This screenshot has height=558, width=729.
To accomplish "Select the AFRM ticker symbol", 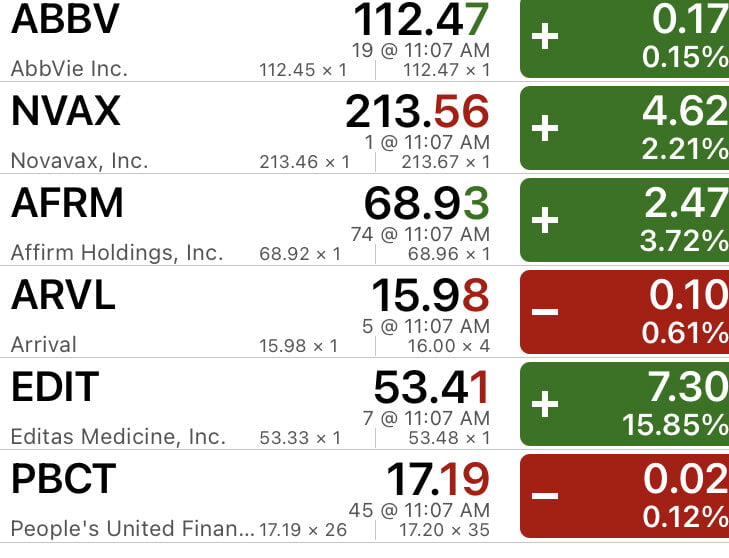I will (x=67, y=203).
